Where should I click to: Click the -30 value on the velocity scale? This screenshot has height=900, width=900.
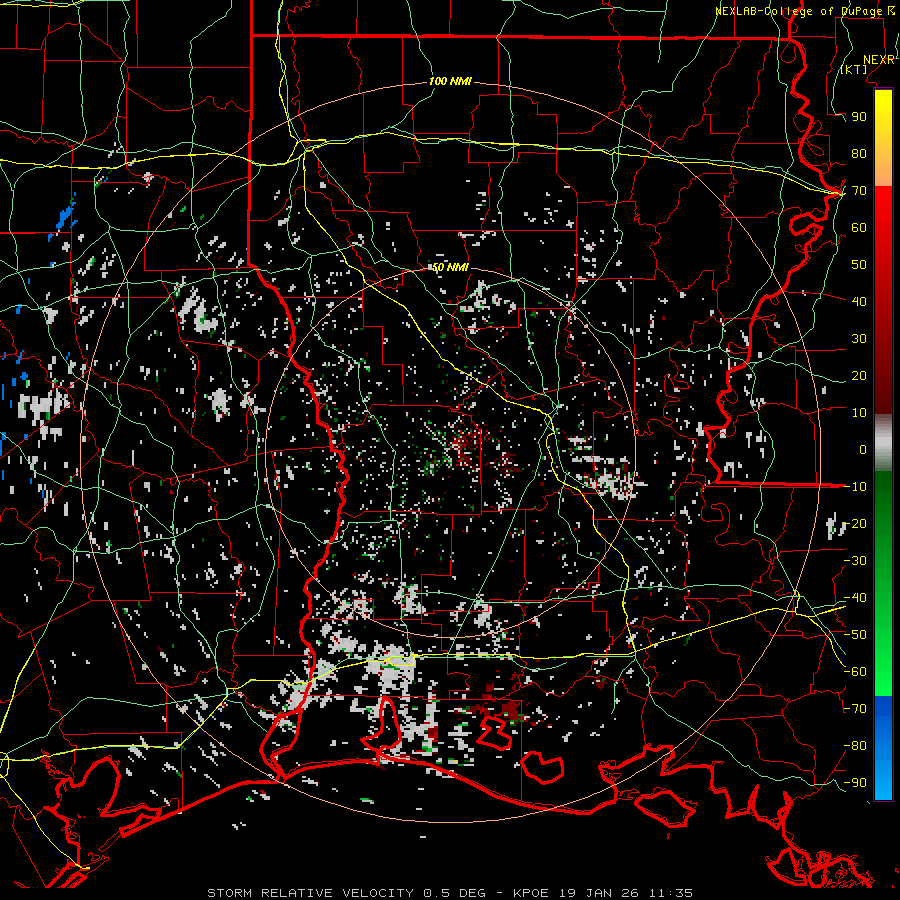[x=855, y=561]
